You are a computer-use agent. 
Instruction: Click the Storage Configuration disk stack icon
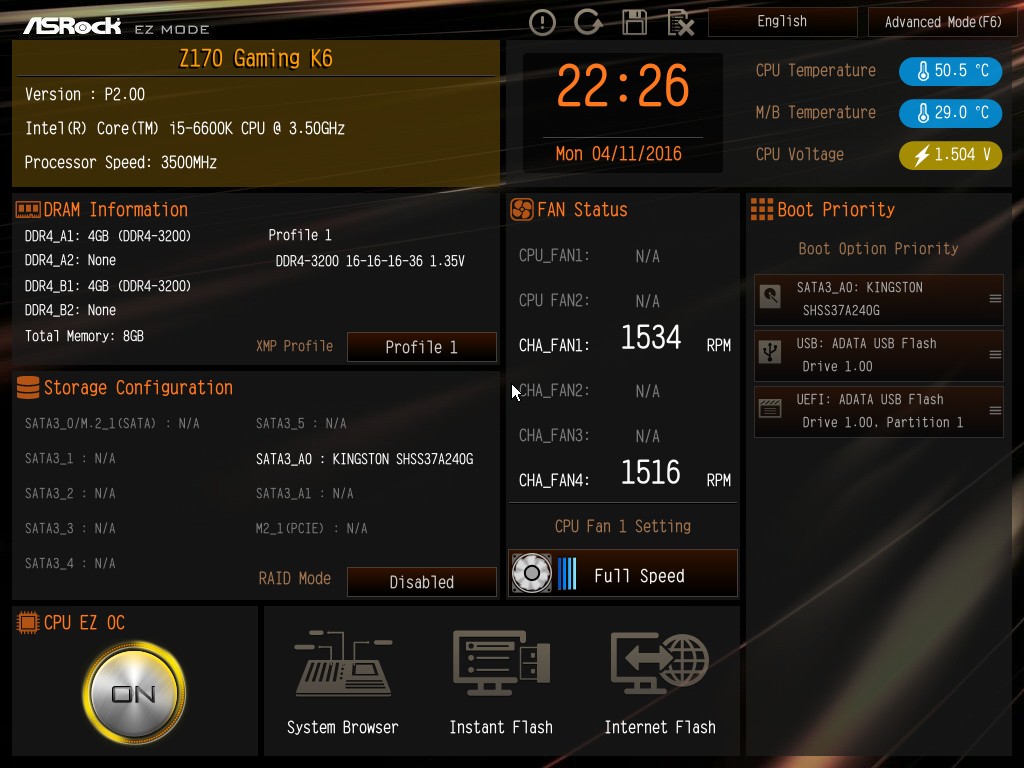(x=28, y=387)
